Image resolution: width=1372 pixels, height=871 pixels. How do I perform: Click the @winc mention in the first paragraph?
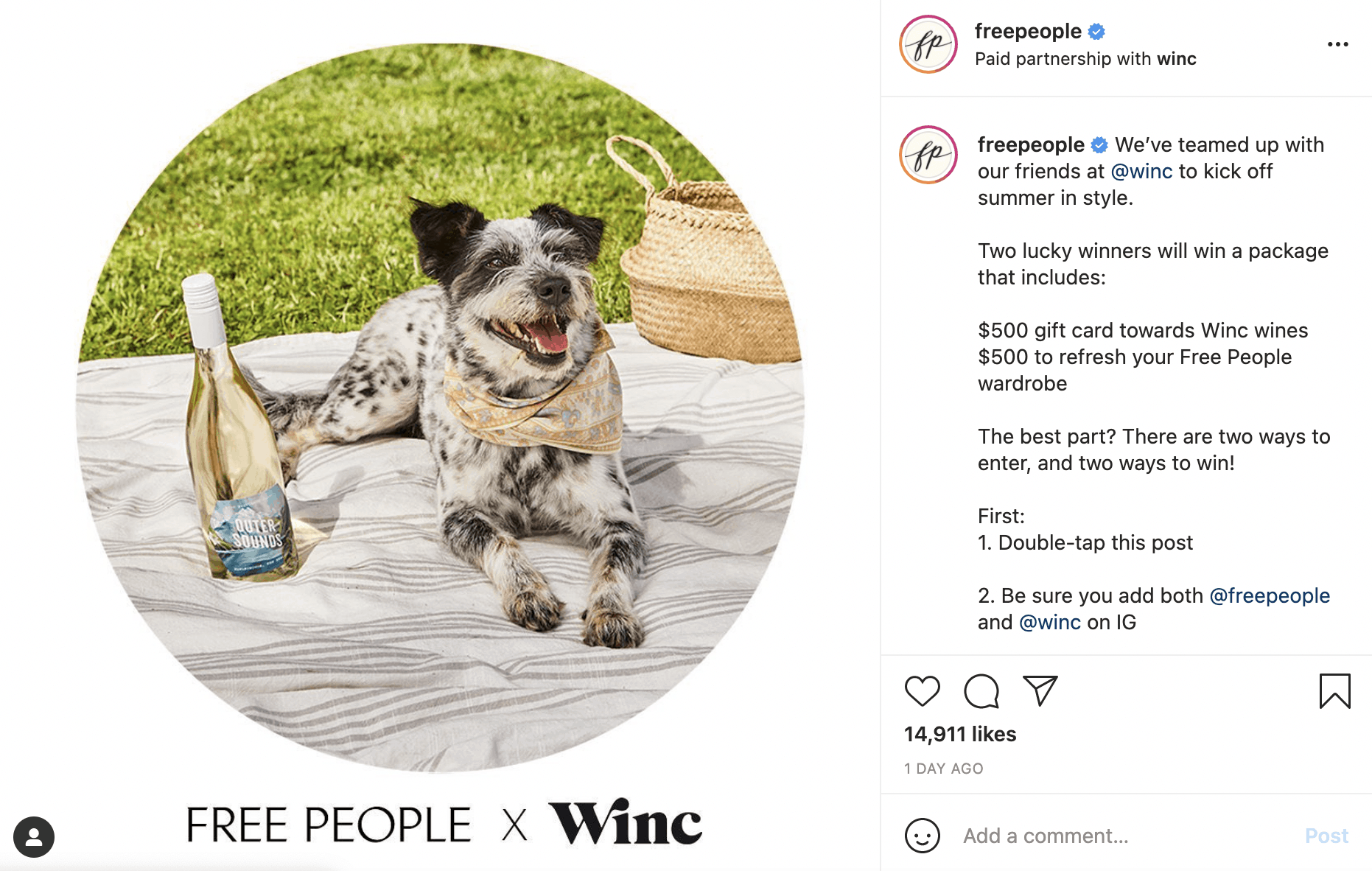pyautogui.click(x=1141, y=171)
